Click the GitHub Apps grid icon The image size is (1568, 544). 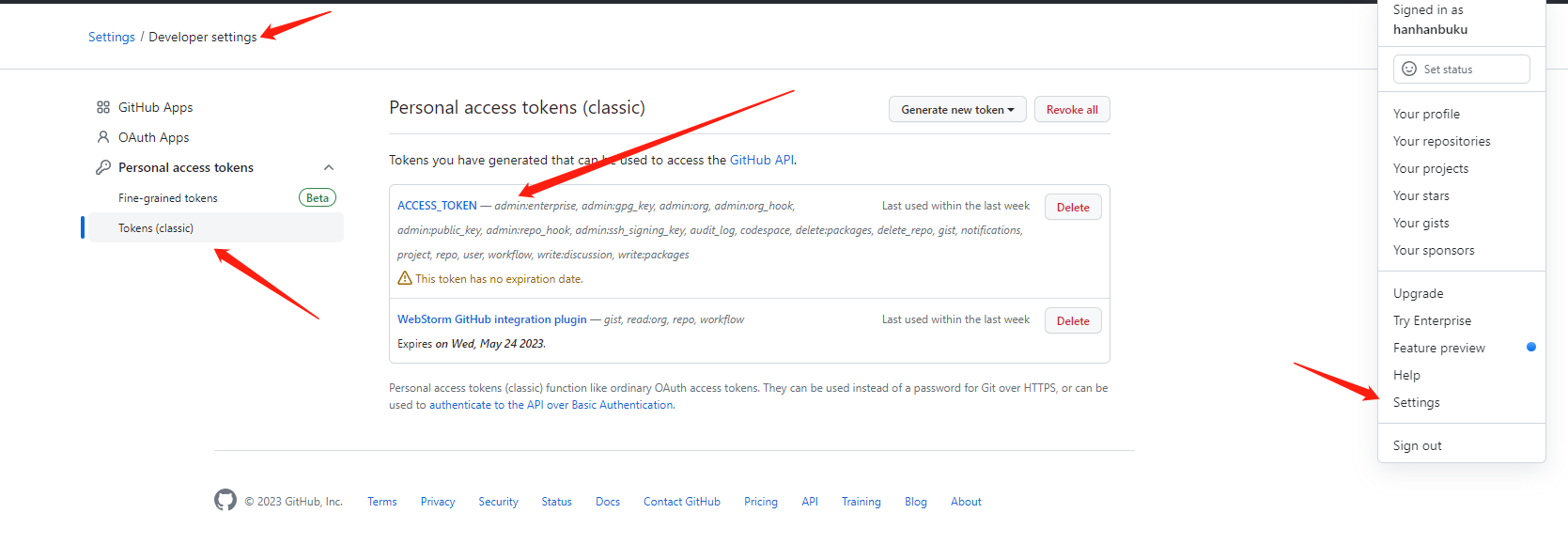[x=103, y=107]
